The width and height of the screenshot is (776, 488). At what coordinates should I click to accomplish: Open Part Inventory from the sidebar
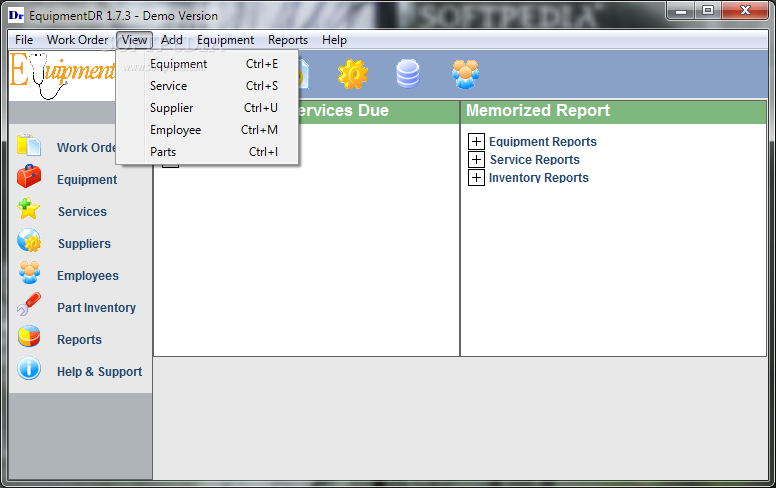tap(97, 308)
